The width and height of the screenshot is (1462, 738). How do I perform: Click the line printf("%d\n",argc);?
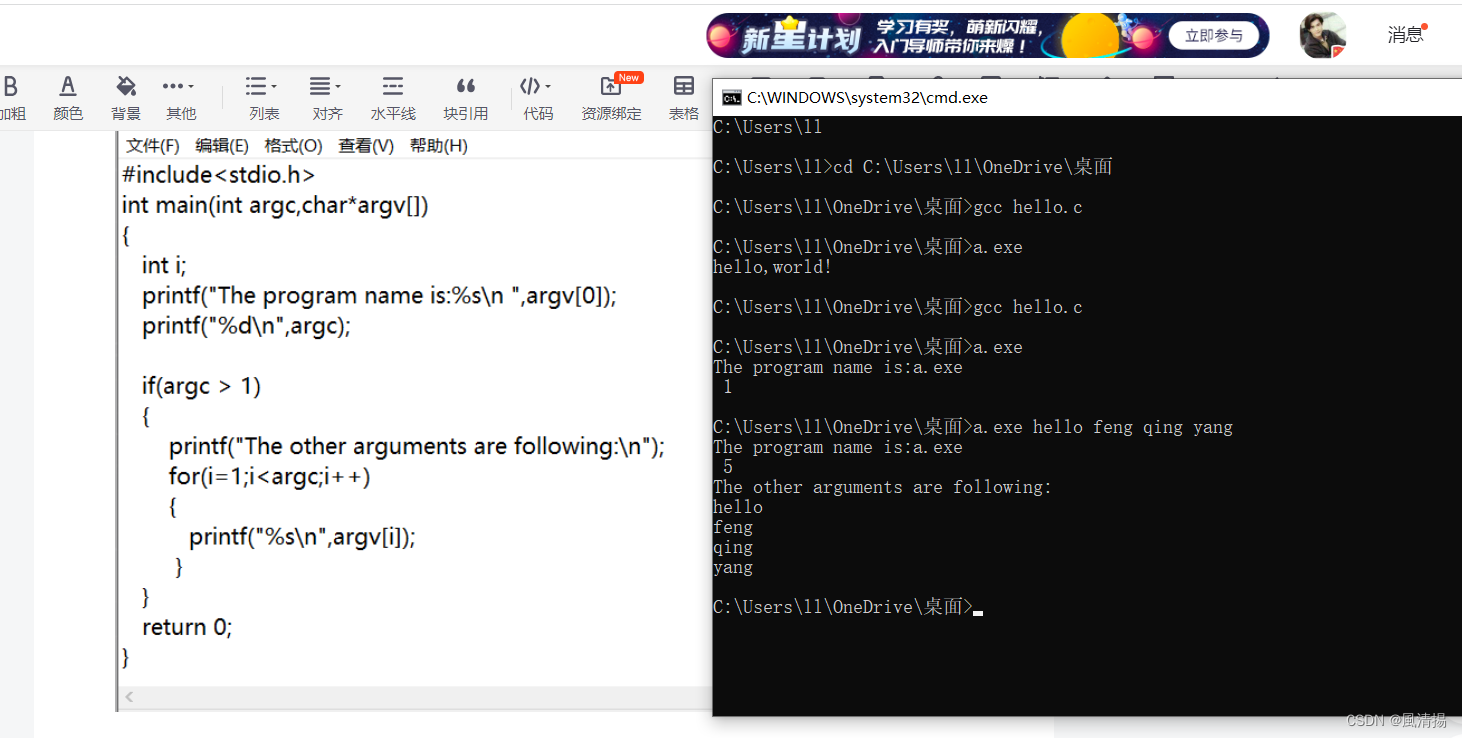tap(246, 325)
